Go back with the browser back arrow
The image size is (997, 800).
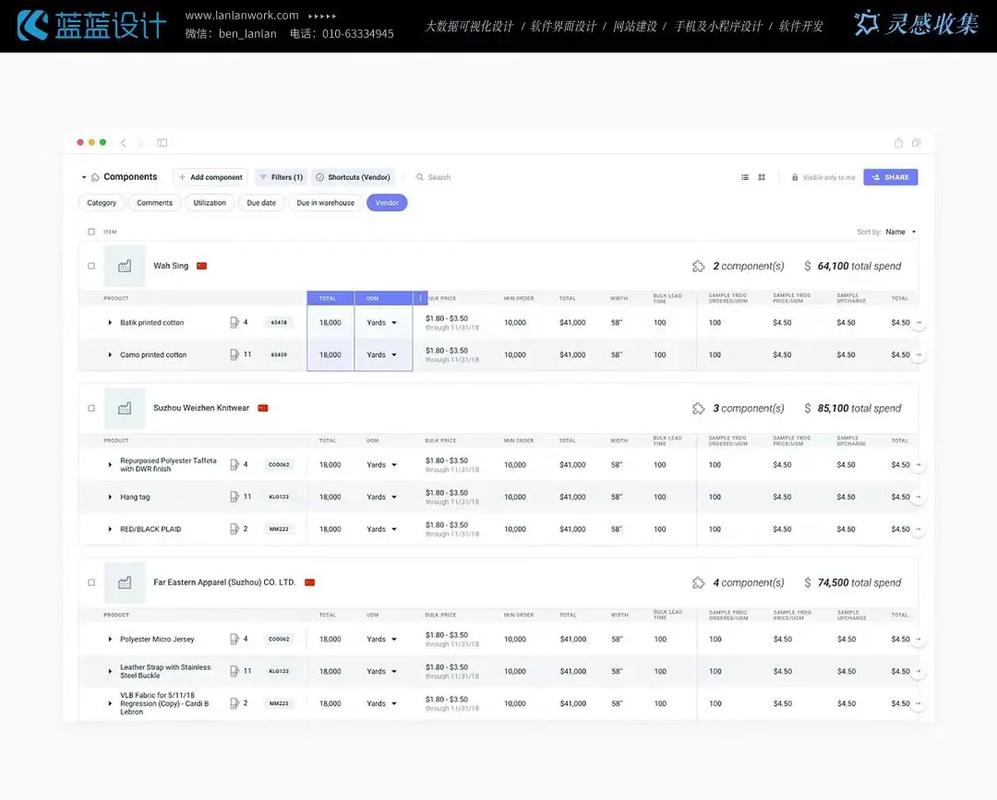pos(123,143)
